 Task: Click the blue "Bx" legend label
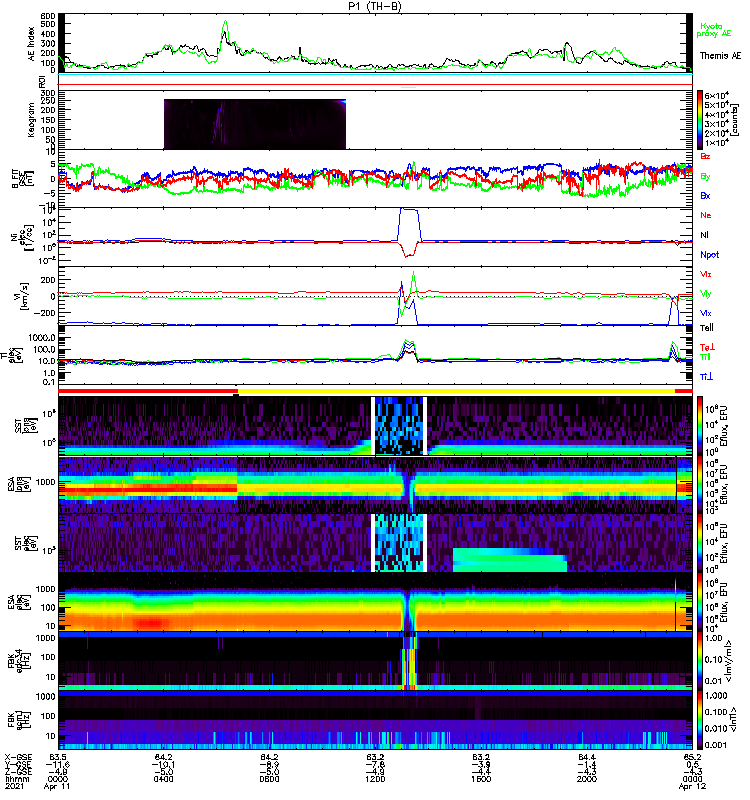(x=705, y=196)
